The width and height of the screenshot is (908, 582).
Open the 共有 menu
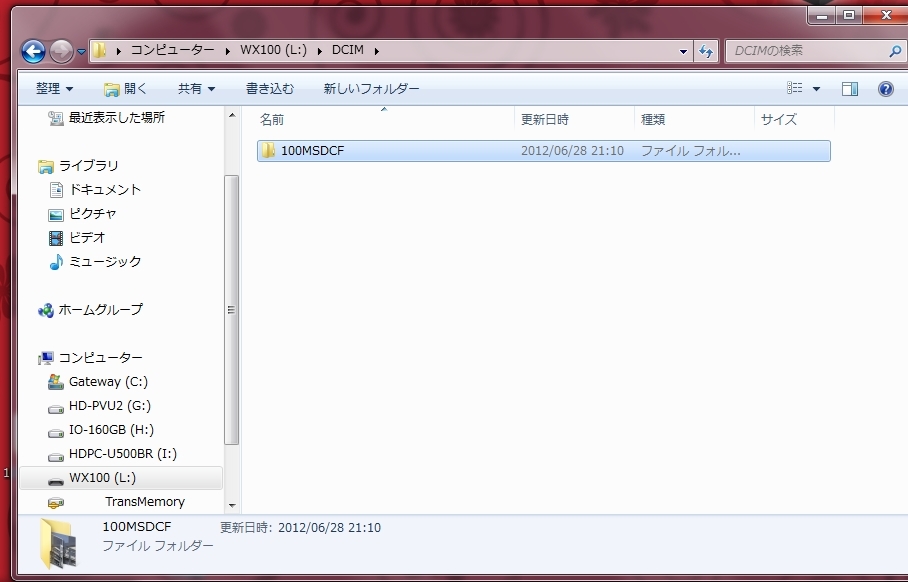point(196,89)
